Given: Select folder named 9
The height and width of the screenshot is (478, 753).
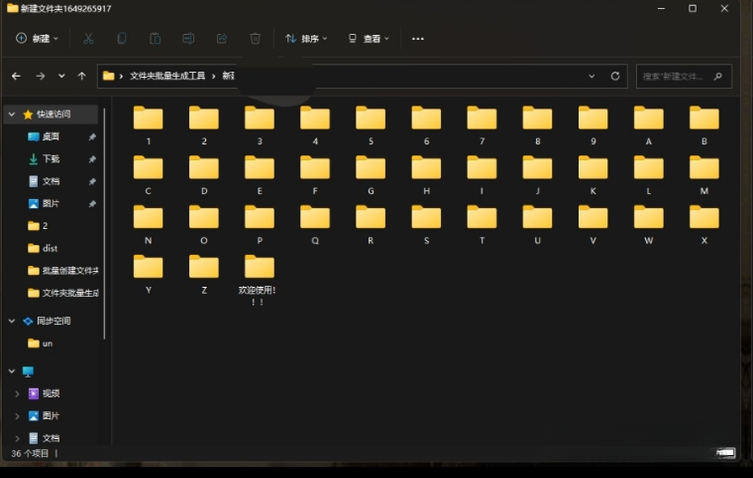Looking at the screenshot, I should point(593,125).
